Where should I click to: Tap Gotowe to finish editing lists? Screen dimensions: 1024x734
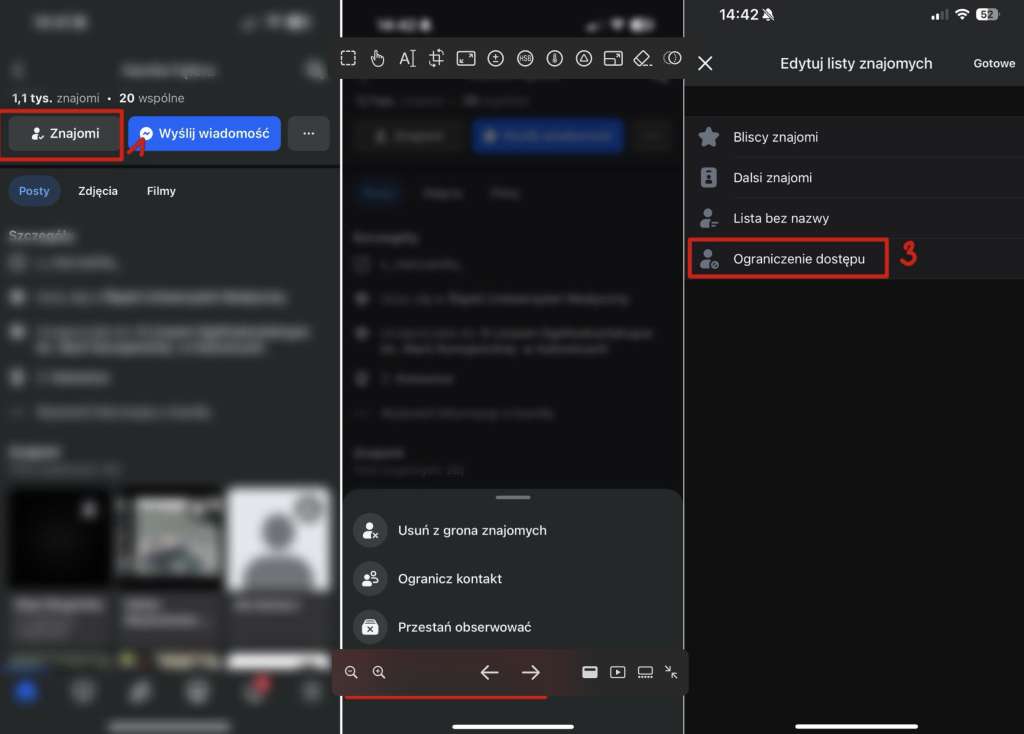point(994,64)
